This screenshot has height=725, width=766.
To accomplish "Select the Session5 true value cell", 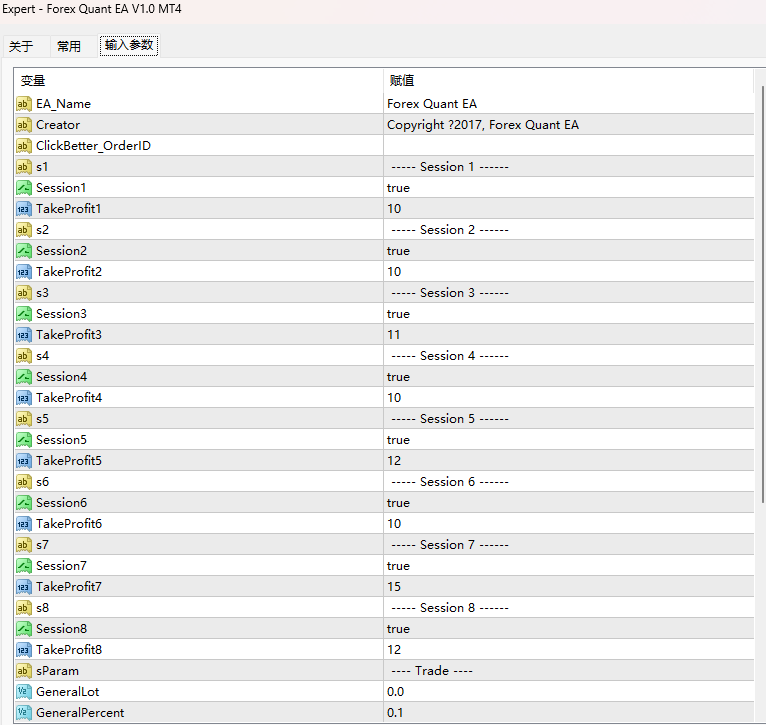I will pyautogui.click(x=569, y=440).
